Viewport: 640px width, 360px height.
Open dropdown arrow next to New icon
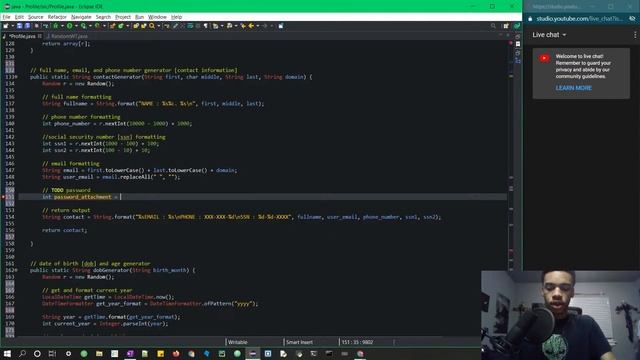[12, 26]
